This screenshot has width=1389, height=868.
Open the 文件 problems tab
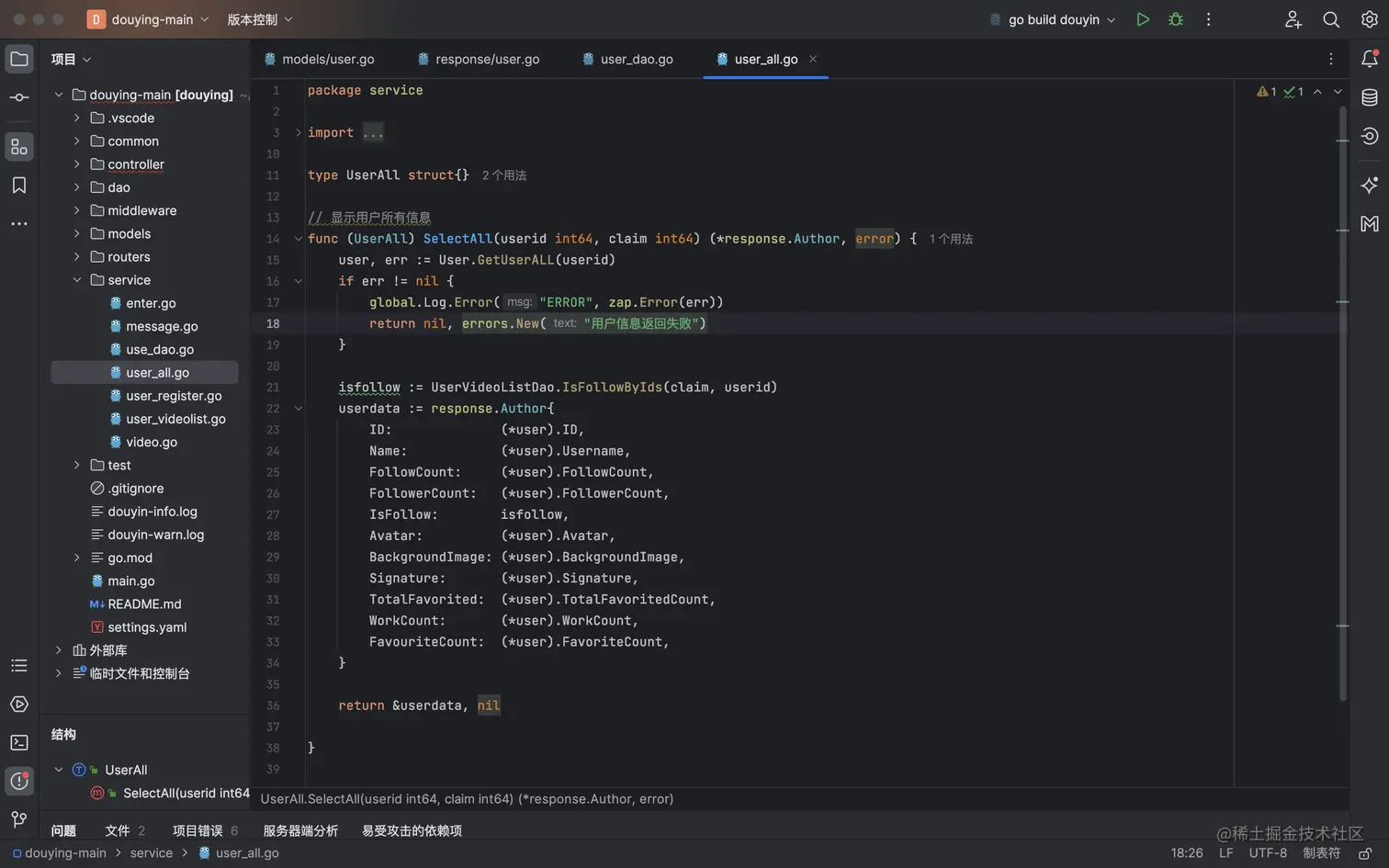click(x=125, y=830)
